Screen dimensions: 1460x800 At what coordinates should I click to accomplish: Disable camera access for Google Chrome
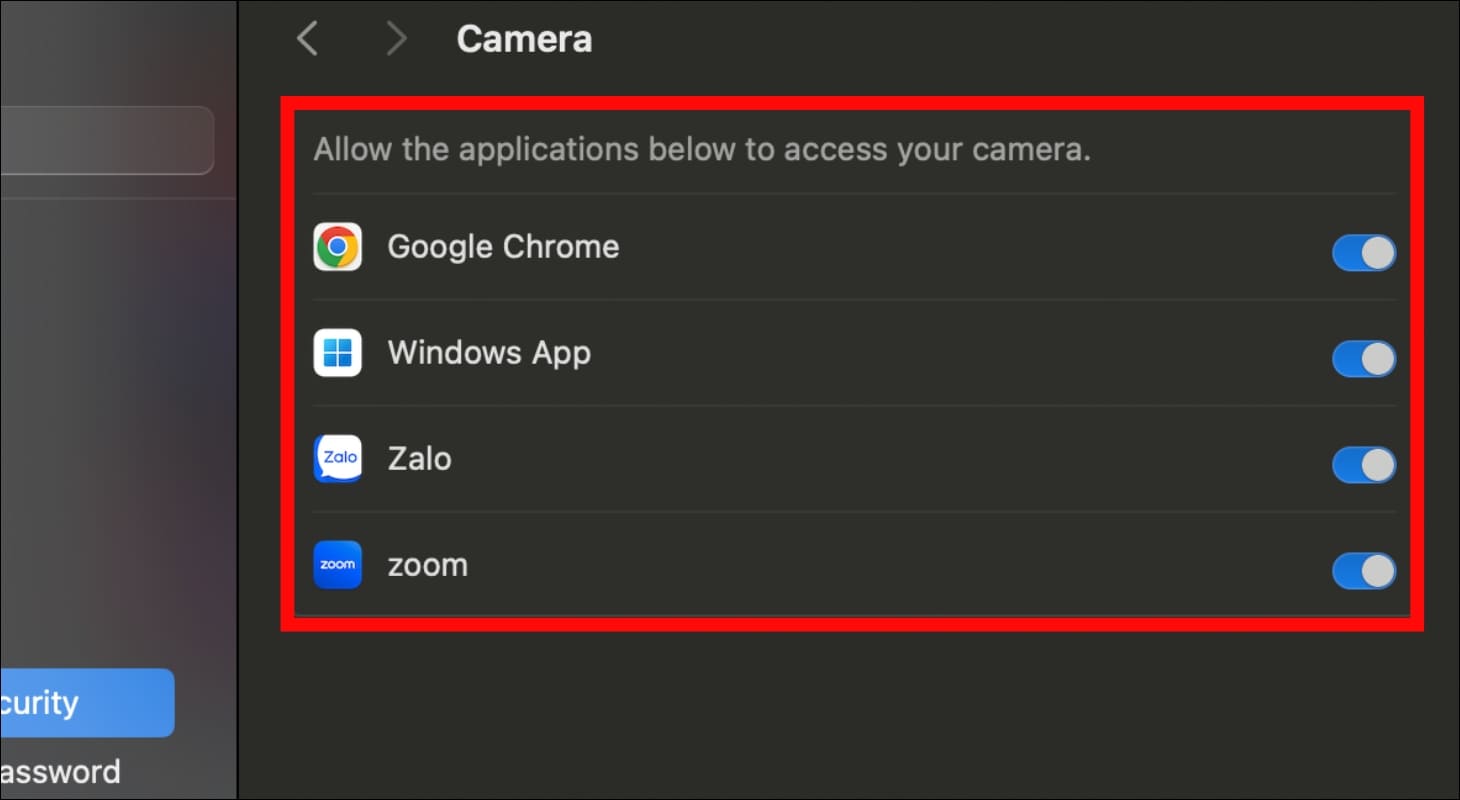1363,253
